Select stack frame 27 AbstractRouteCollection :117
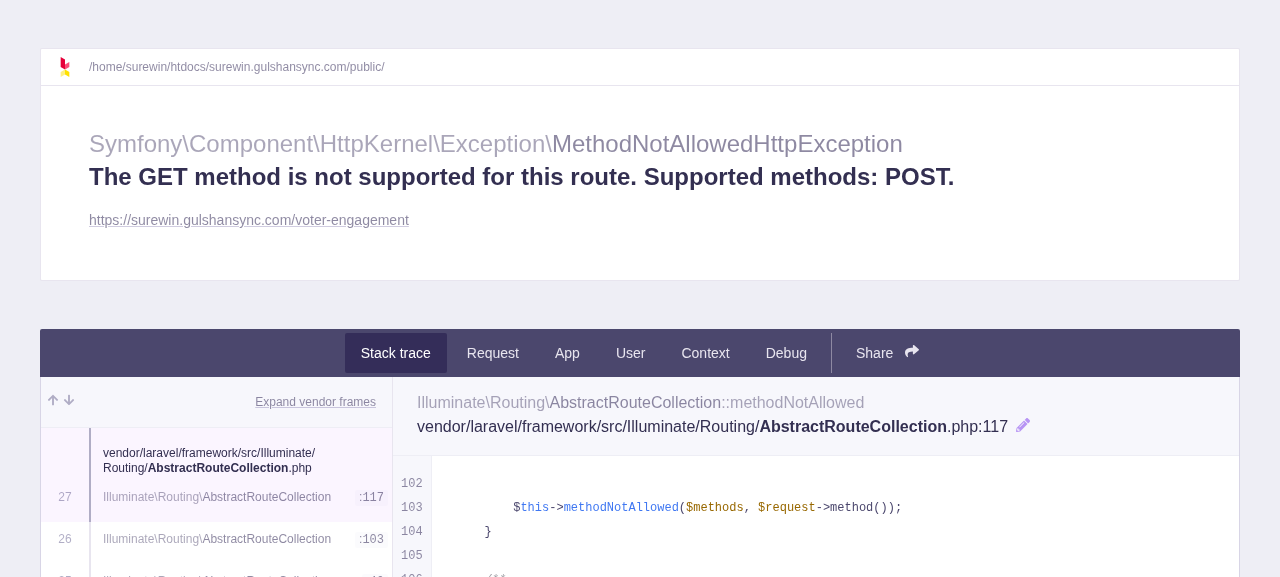The height and width of the screenshot is (577, 1280). (216, 475)
